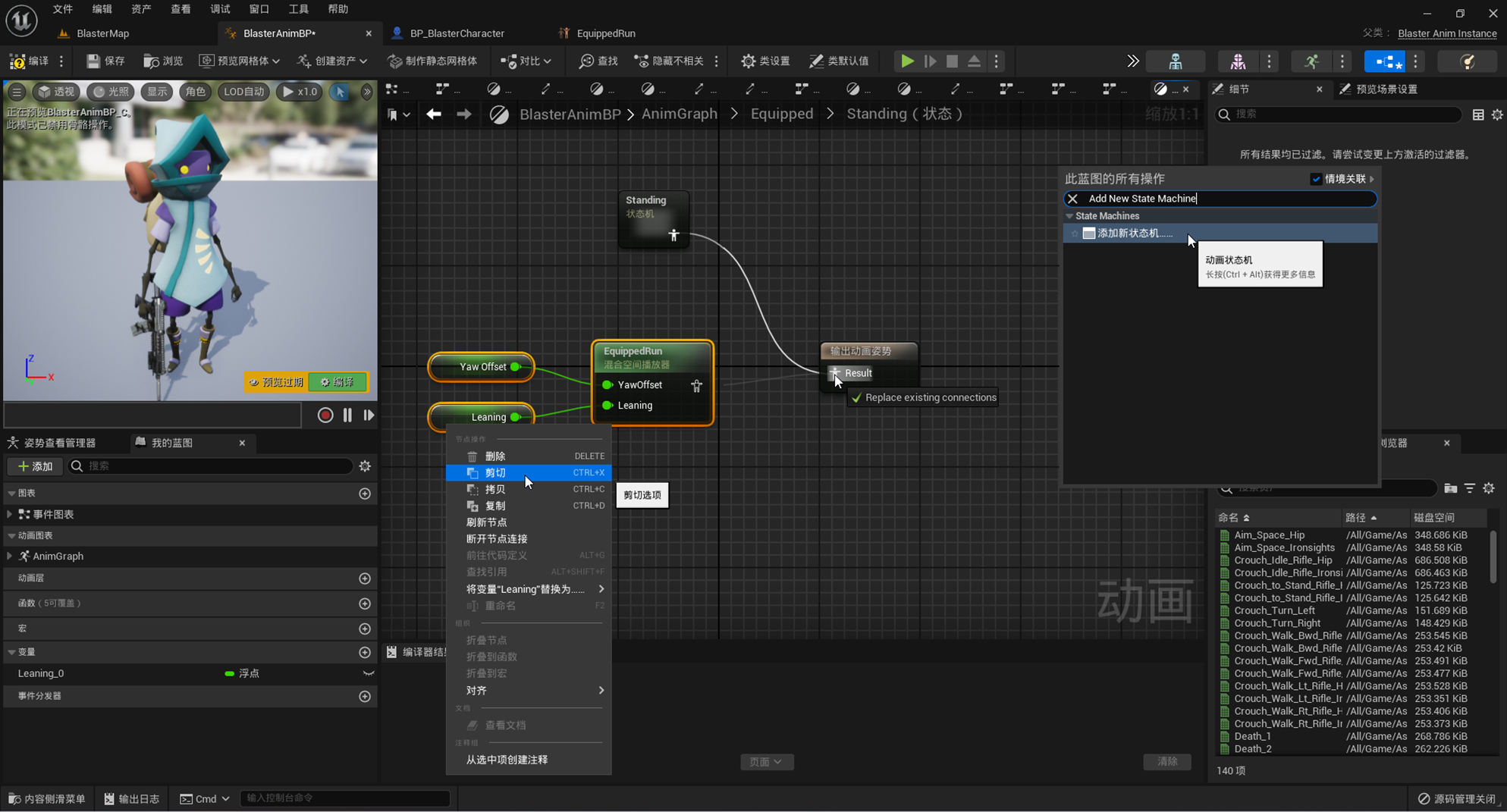Open the 光照 lighting view dropdown

pyautogui.click(x=111, y=92)
